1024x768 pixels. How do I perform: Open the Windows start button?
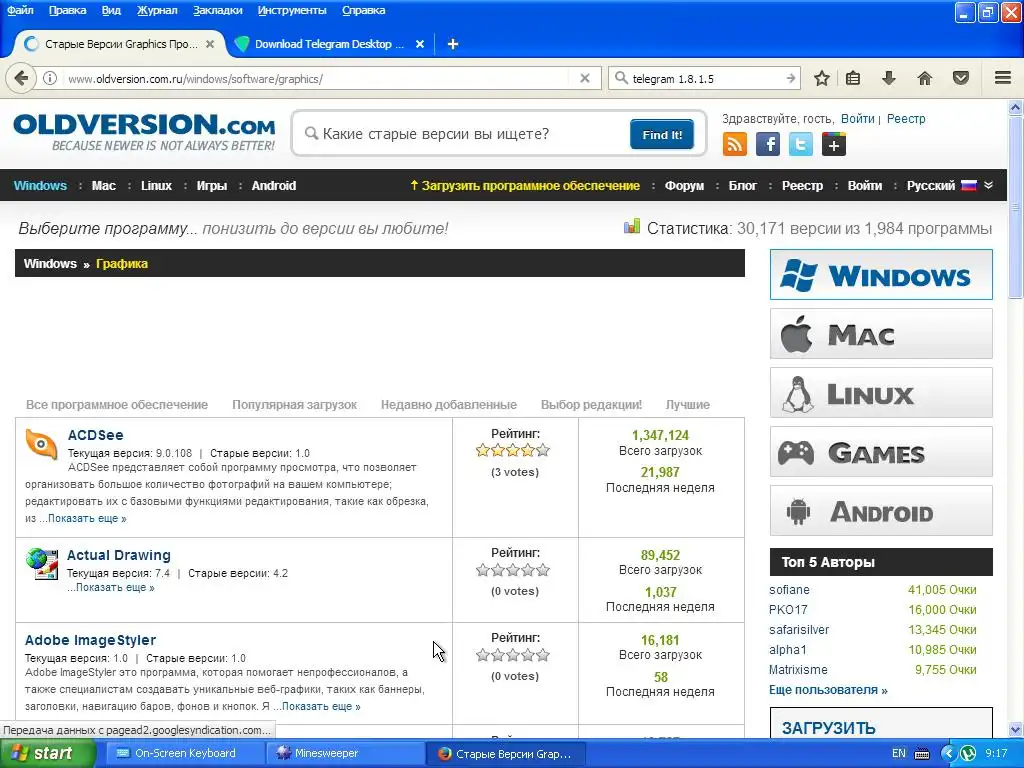coord(47,754)
